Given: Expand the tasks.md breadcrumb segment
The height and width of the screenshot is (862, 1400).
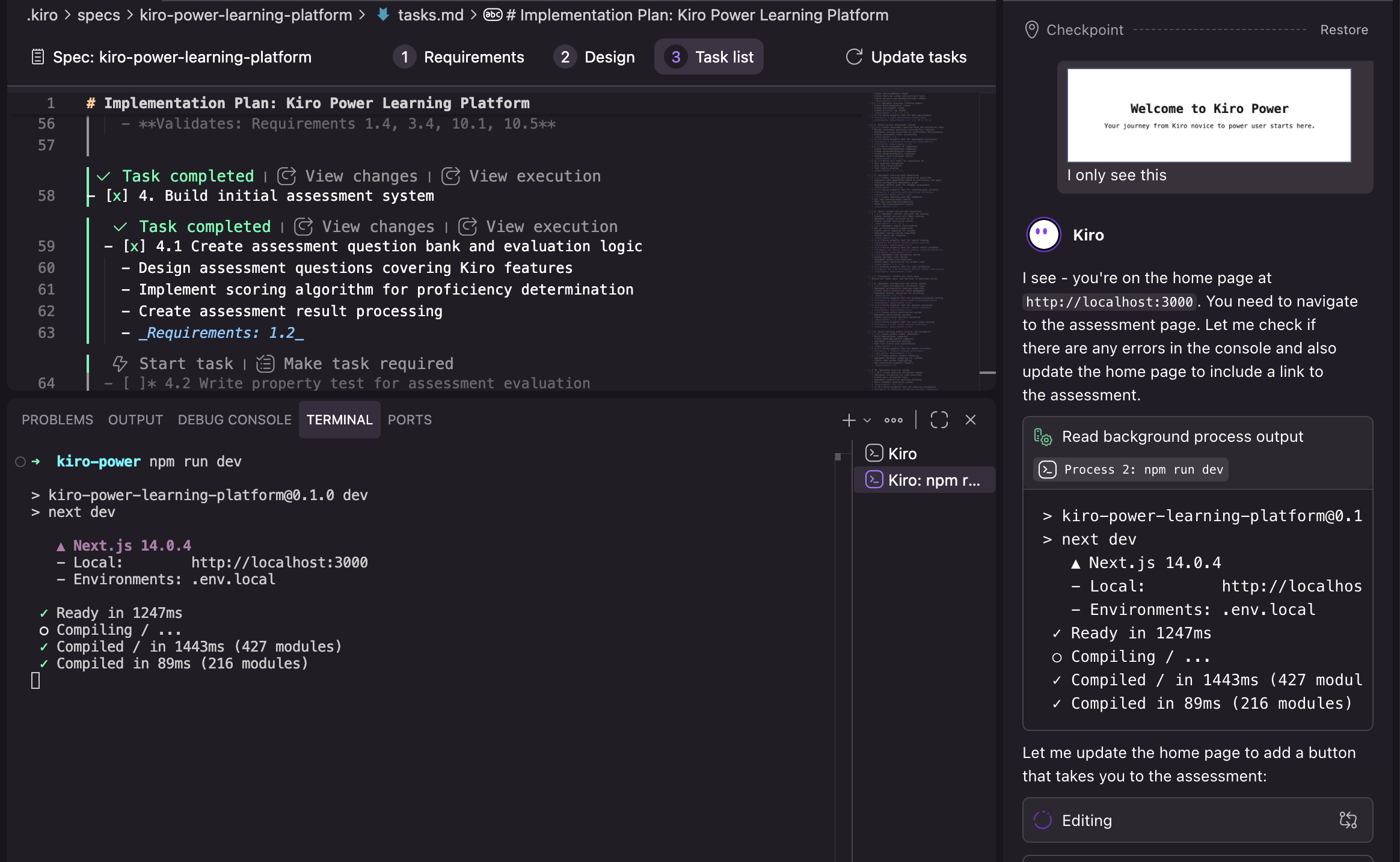Looking at the screenshot, I should (x=430, y=15).
